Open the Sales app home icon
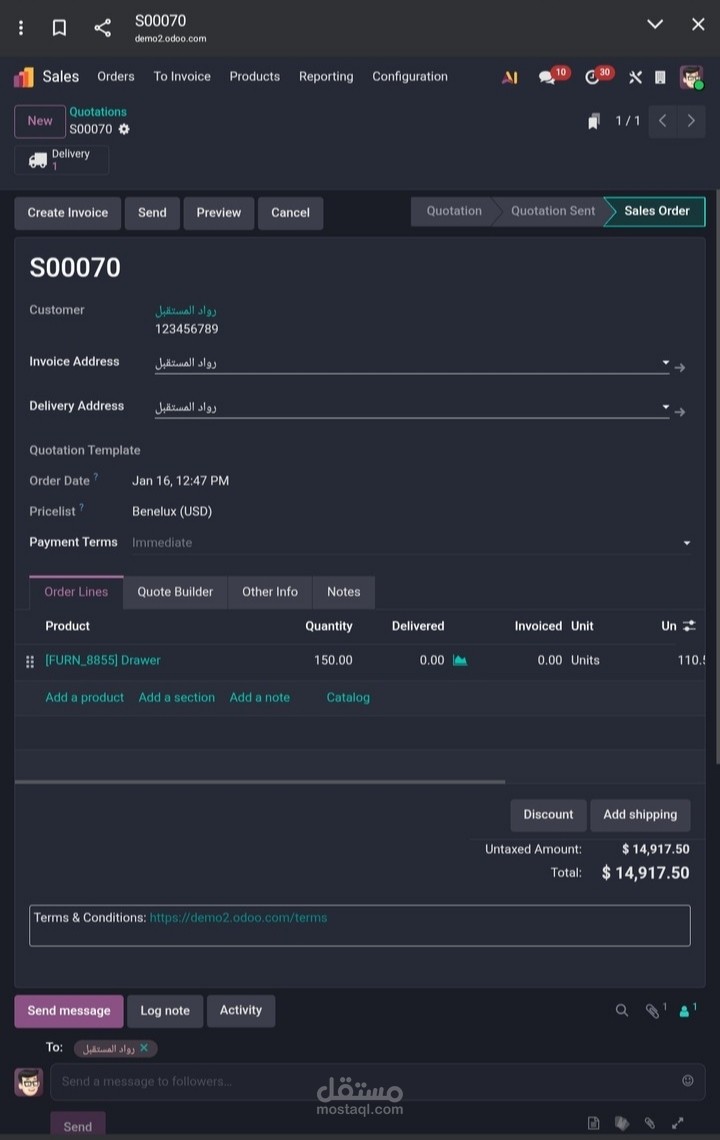Viewport: 720px width, 1140px height. coord(24,77)
